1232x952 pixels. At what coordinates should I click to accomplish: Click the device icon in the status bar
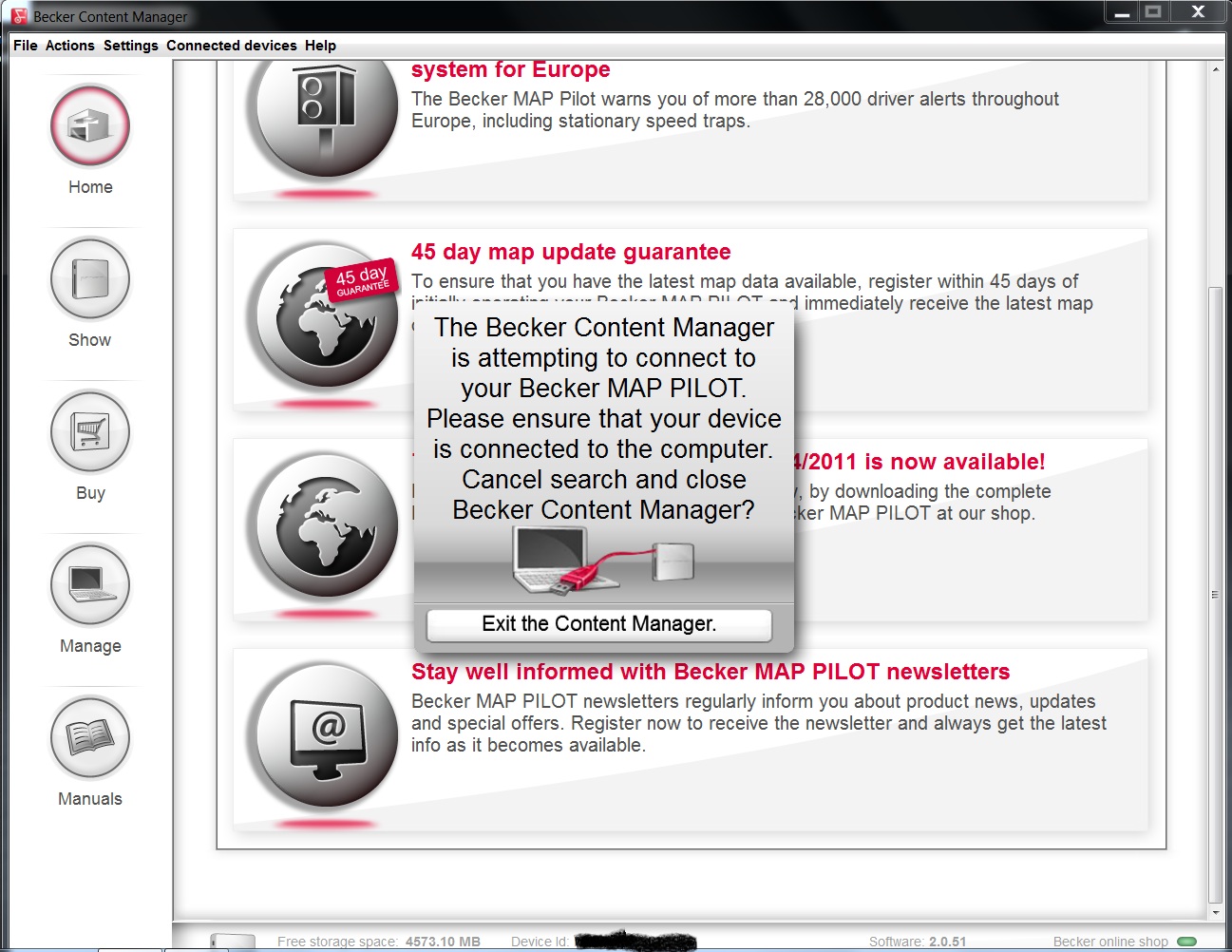click(x=233, y=942)
